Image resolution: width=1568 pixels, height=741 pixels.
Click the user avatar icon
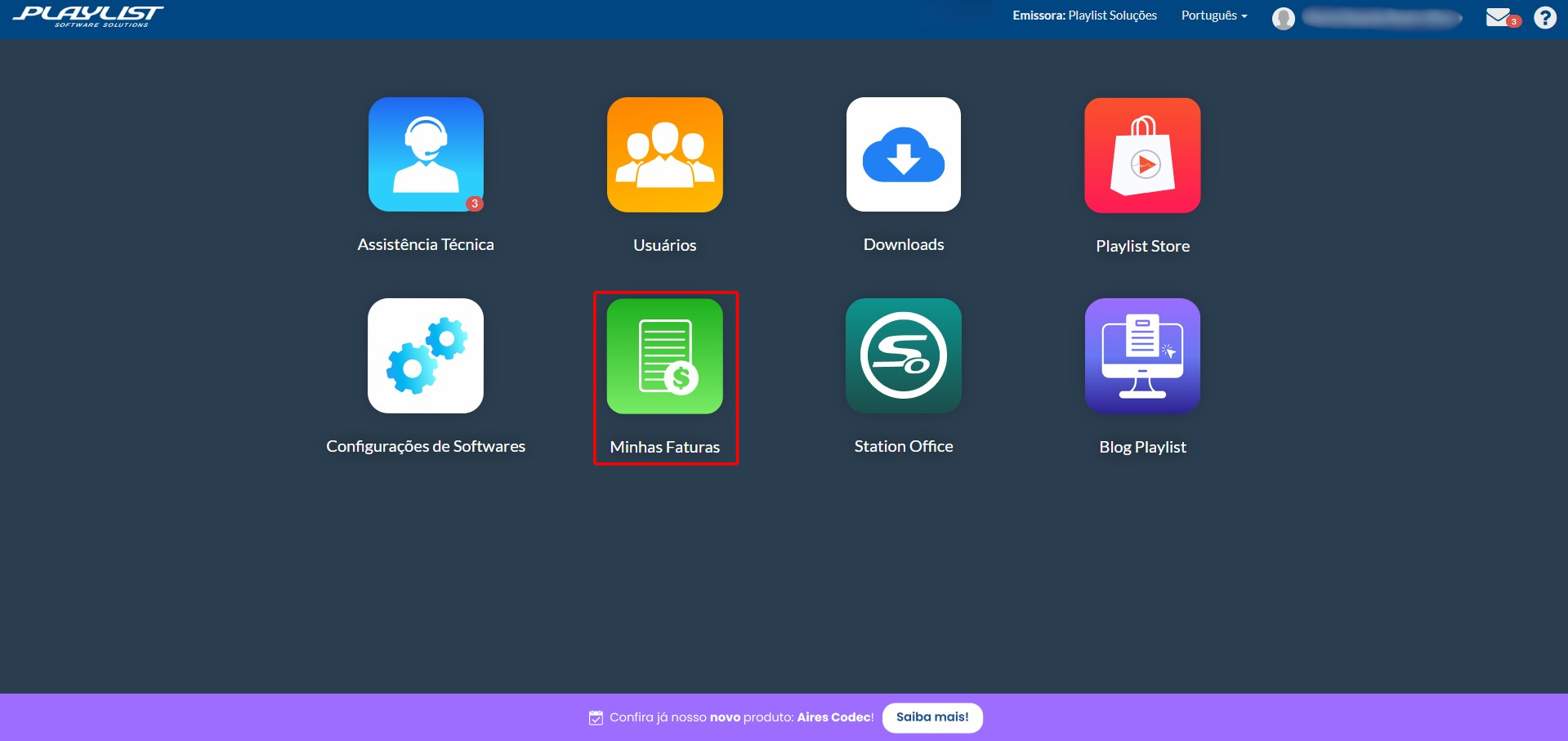[1284, 18]
